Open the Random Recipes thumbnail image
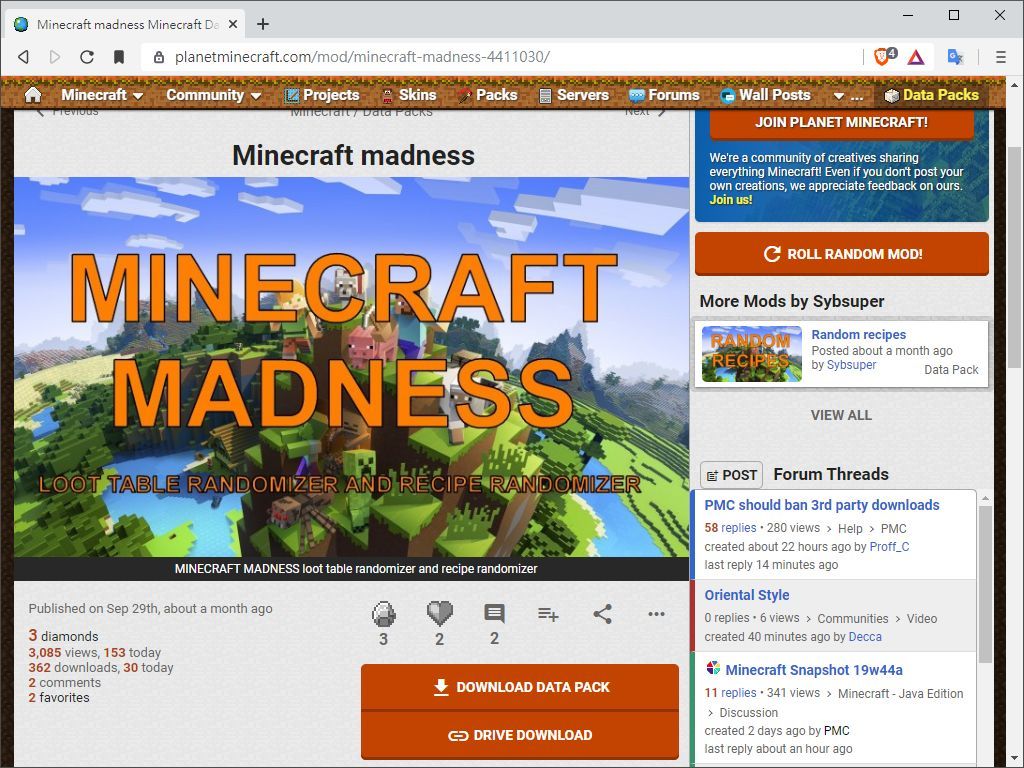This screenshot has width=1024, height=768. coord(752,354)
